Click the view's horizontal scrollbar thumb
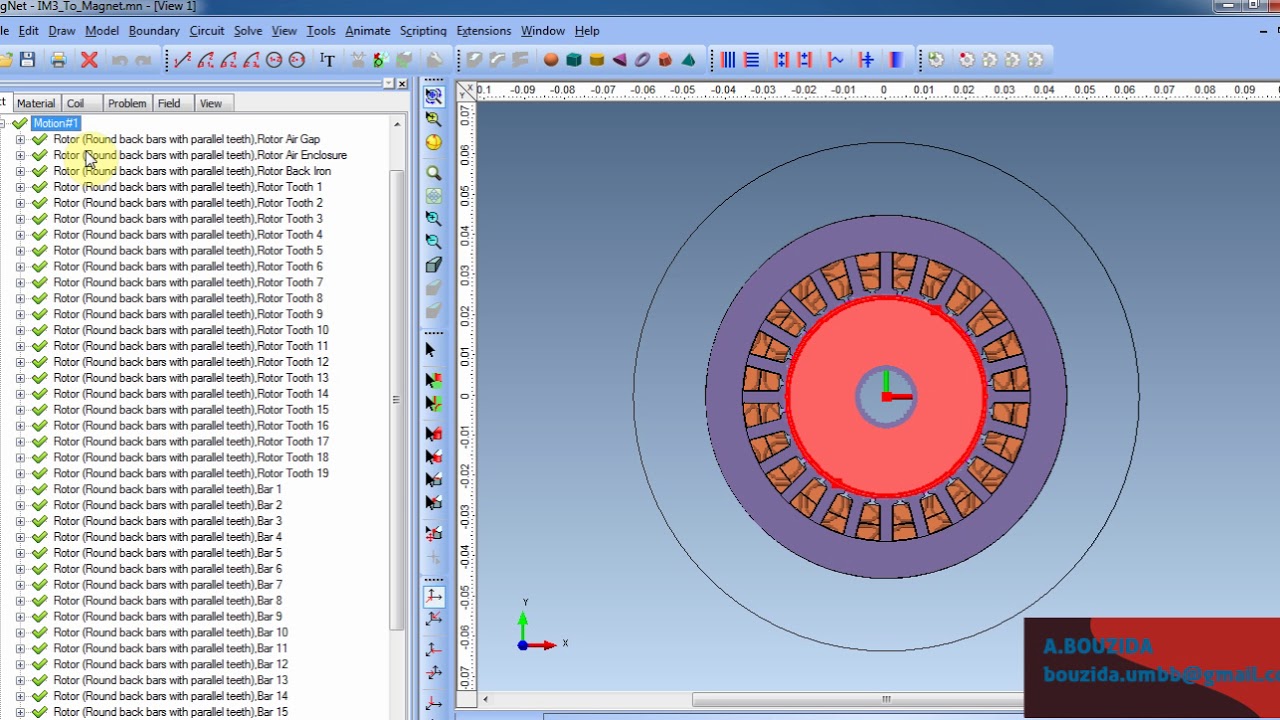Screen dimensions: 1280x720 coord(886,699)
